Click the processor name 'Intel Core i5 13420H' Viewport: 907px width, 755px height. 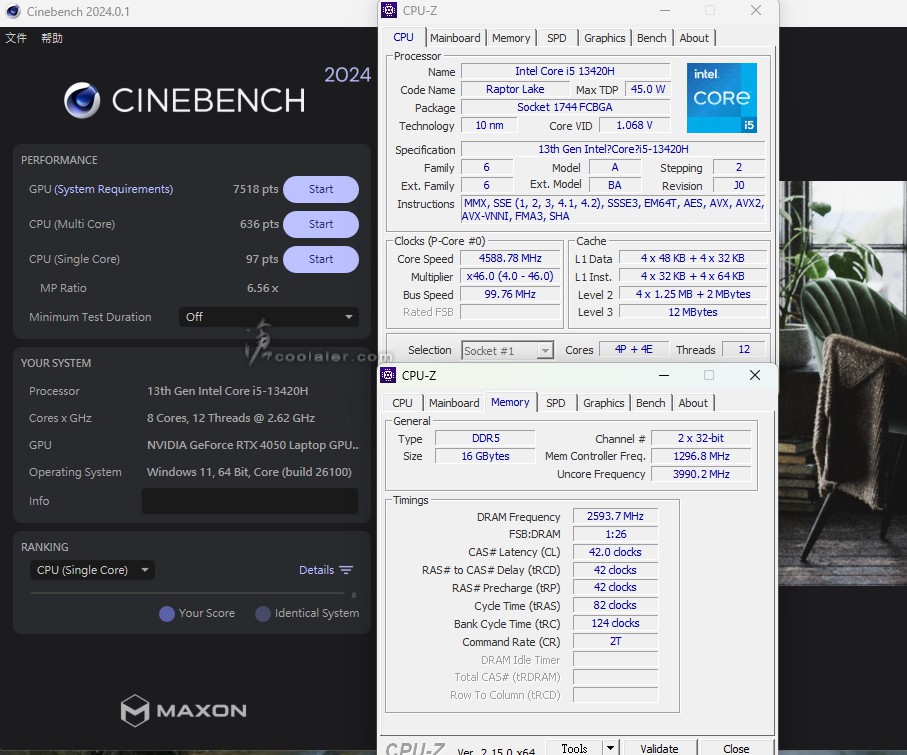565,71
